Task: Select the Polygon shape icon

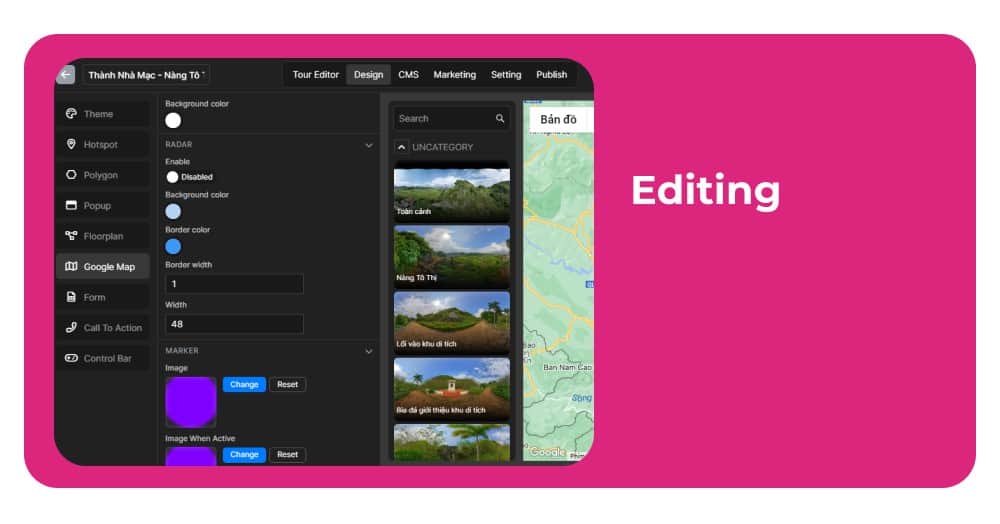Action: point(71,175)
